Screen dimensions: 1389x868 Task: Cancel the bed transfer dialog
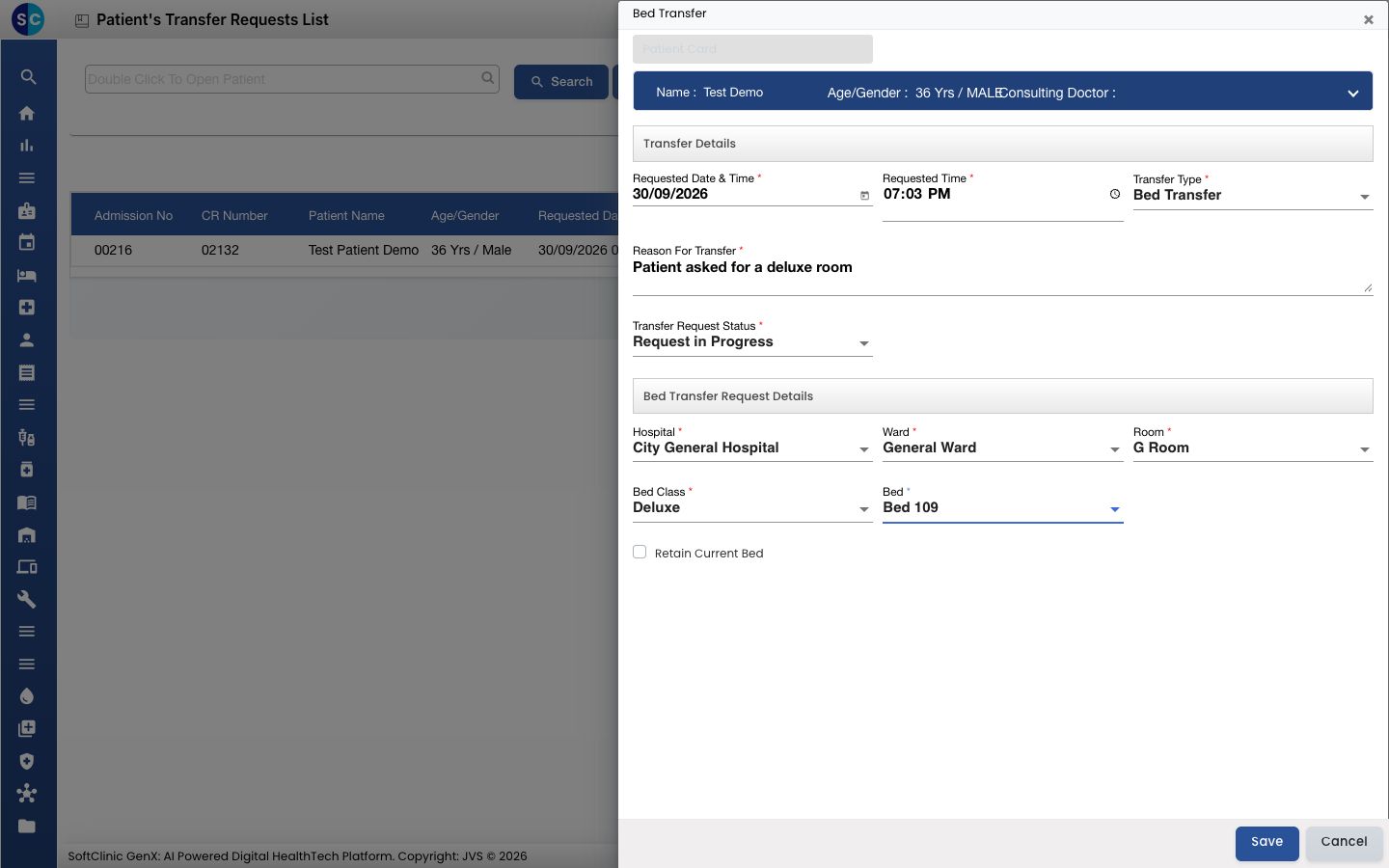[x=1344, y=843]
